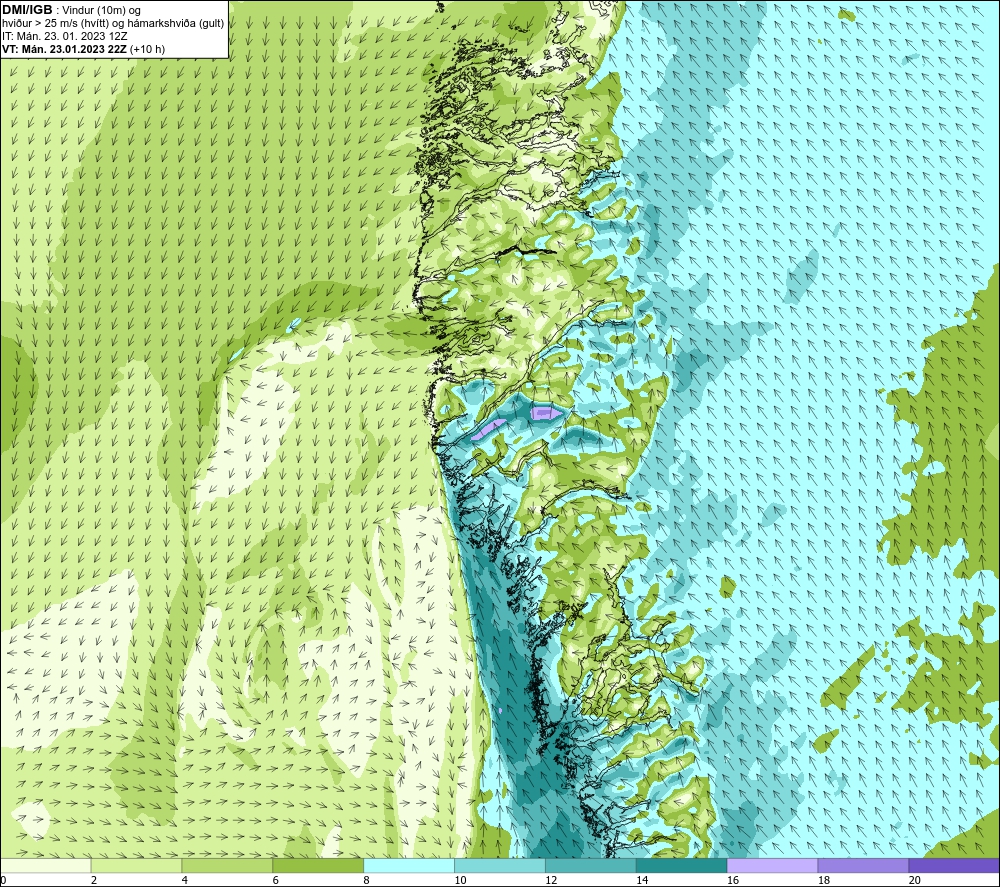Click the legend scale label 2

94,881
